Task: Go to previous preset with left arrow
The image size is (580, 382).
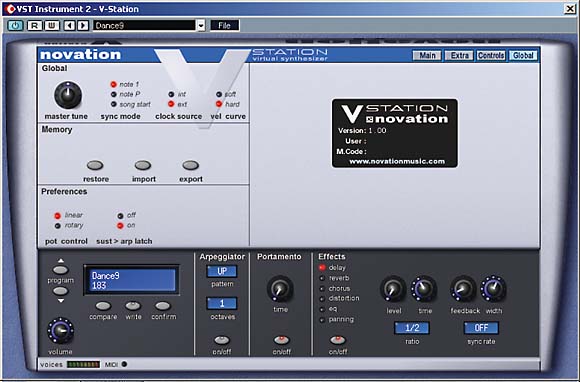Action: pos(69,26)
